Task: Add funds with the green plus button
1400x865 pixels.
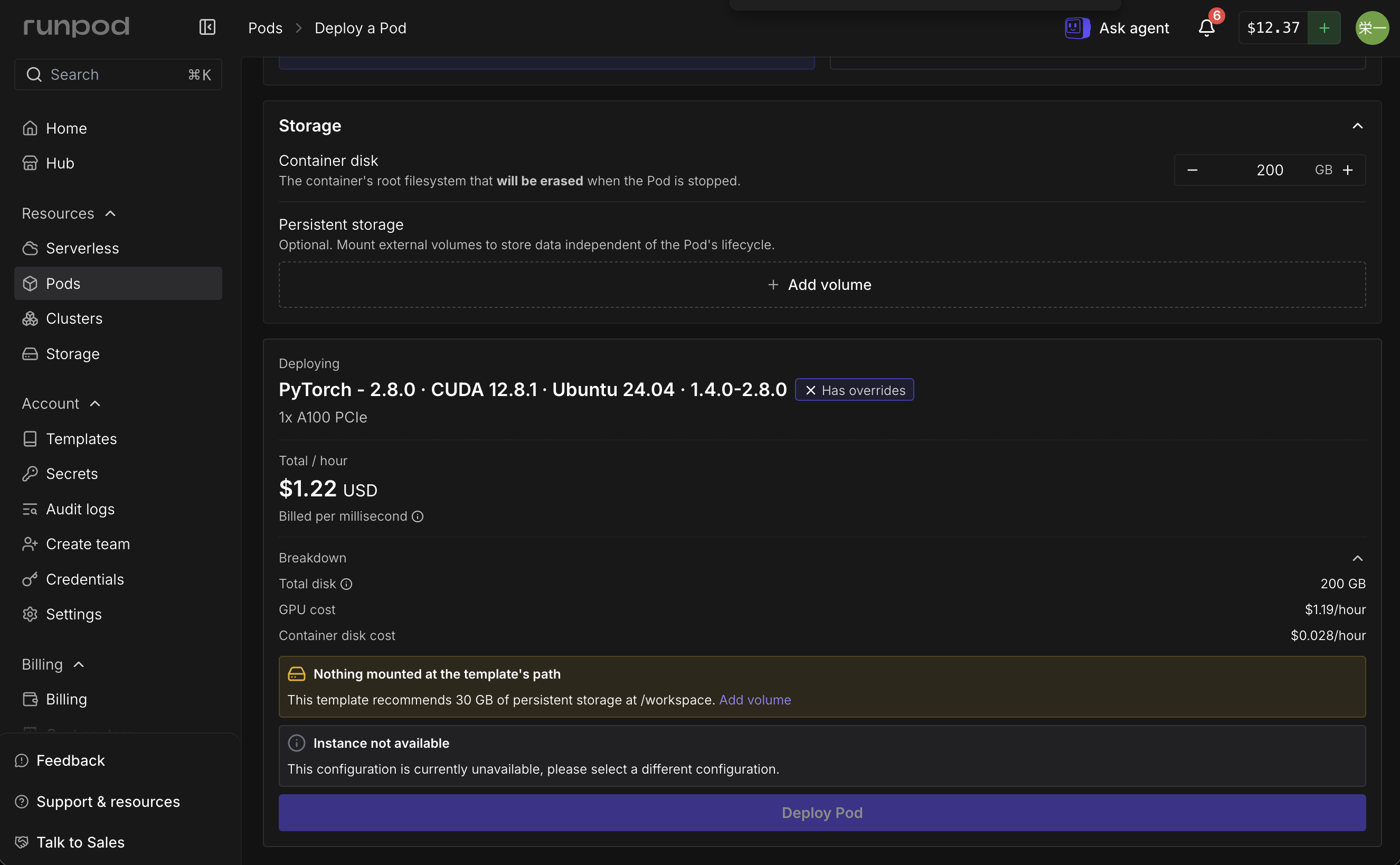Action: click(x=1324, y=27)
